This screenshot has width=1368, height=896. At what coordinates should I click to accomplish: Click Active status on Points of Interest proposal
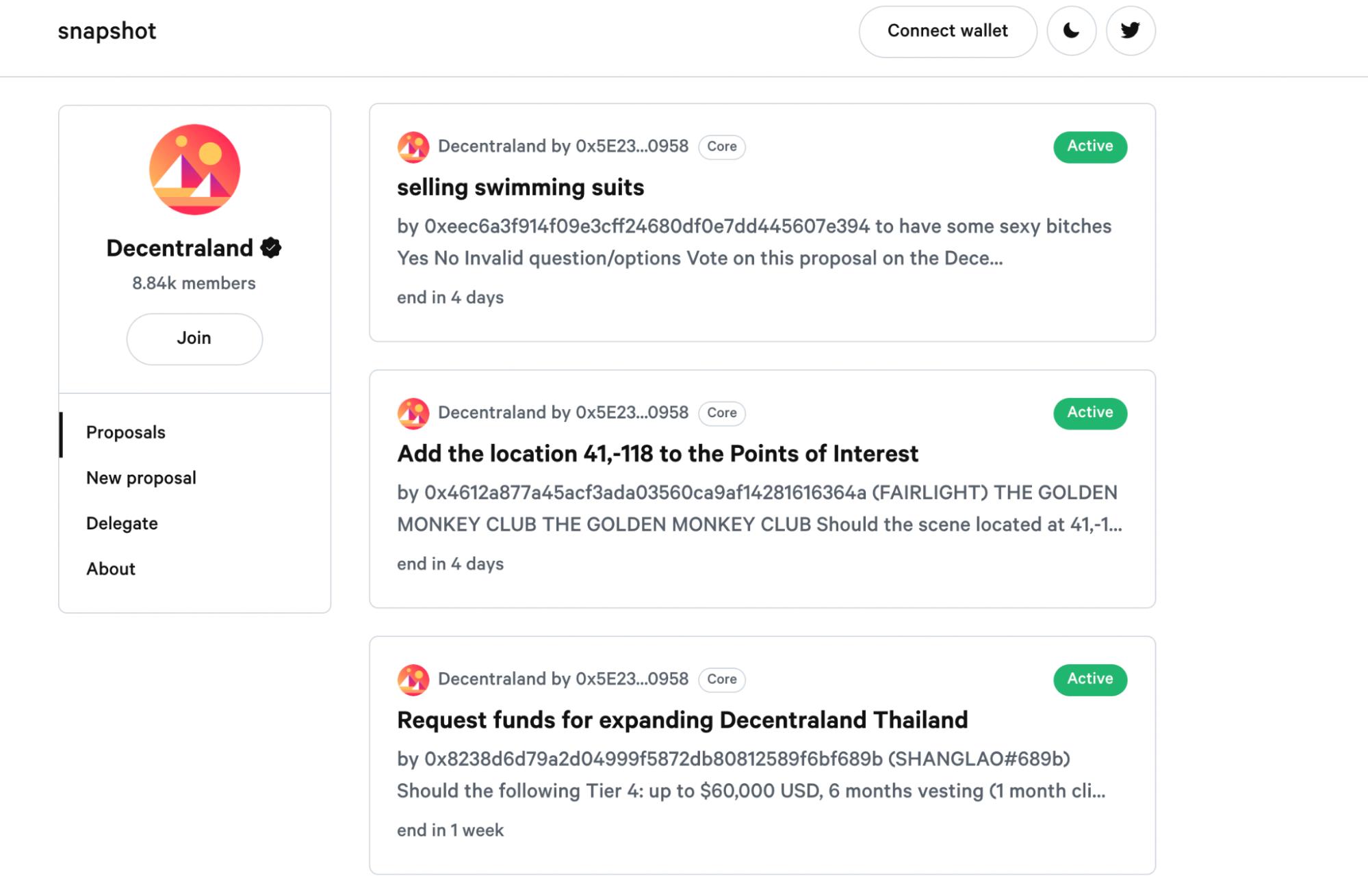(x=1089, y=413)
